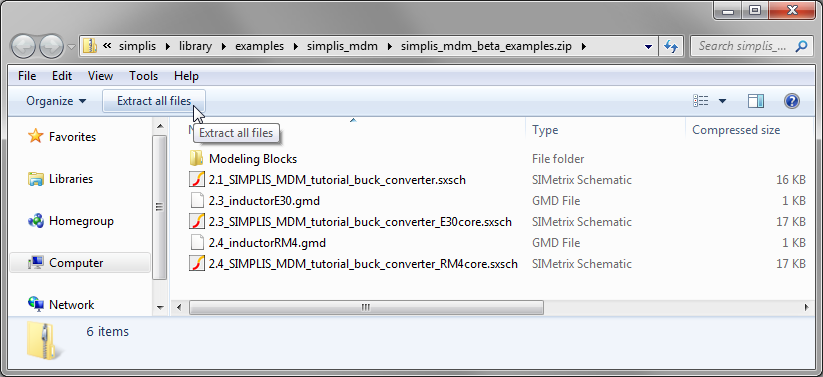The height and width of the screenshot is (377, 823).
Task: Click the Forward navigation arrow
Action: (x=51, y=47)
